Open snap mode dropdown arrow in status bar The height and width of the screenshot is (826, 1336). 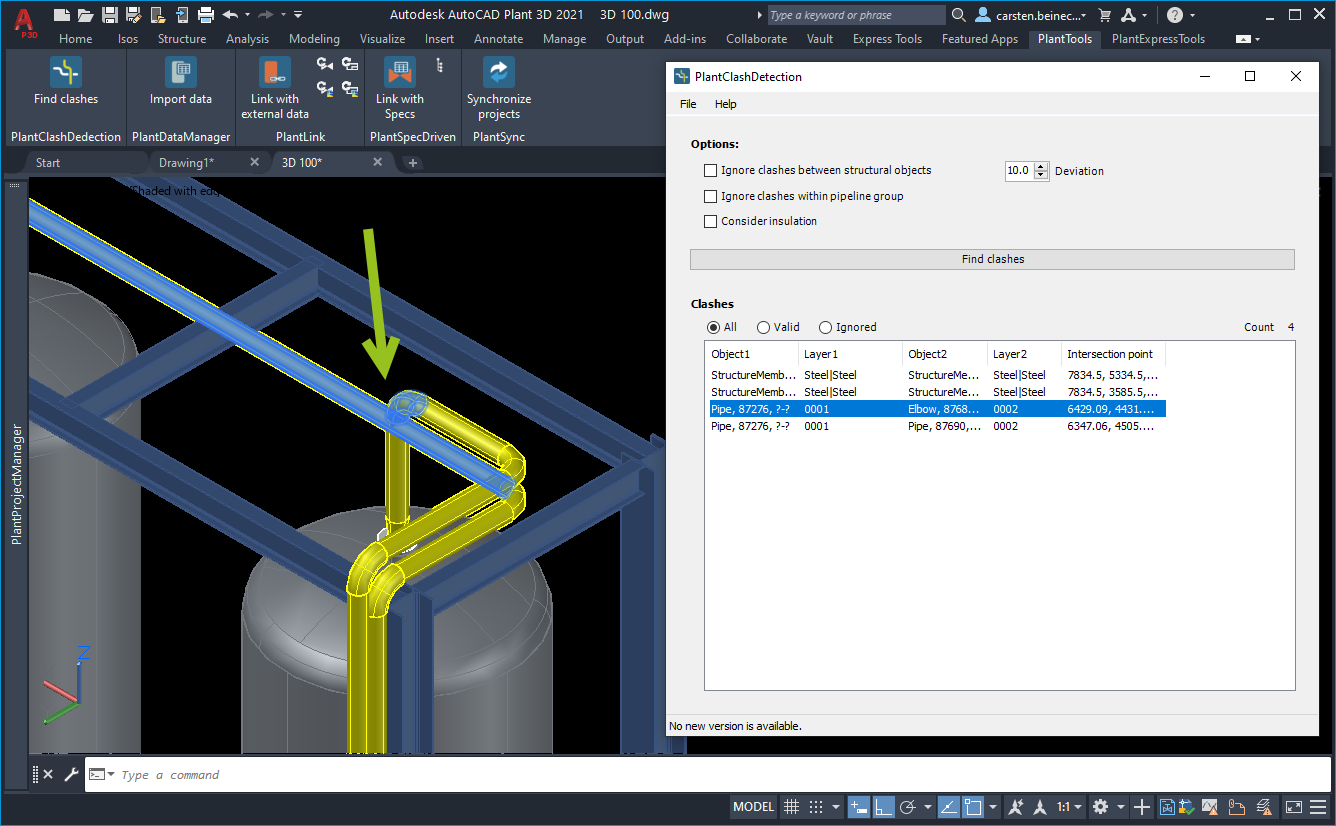836,807
